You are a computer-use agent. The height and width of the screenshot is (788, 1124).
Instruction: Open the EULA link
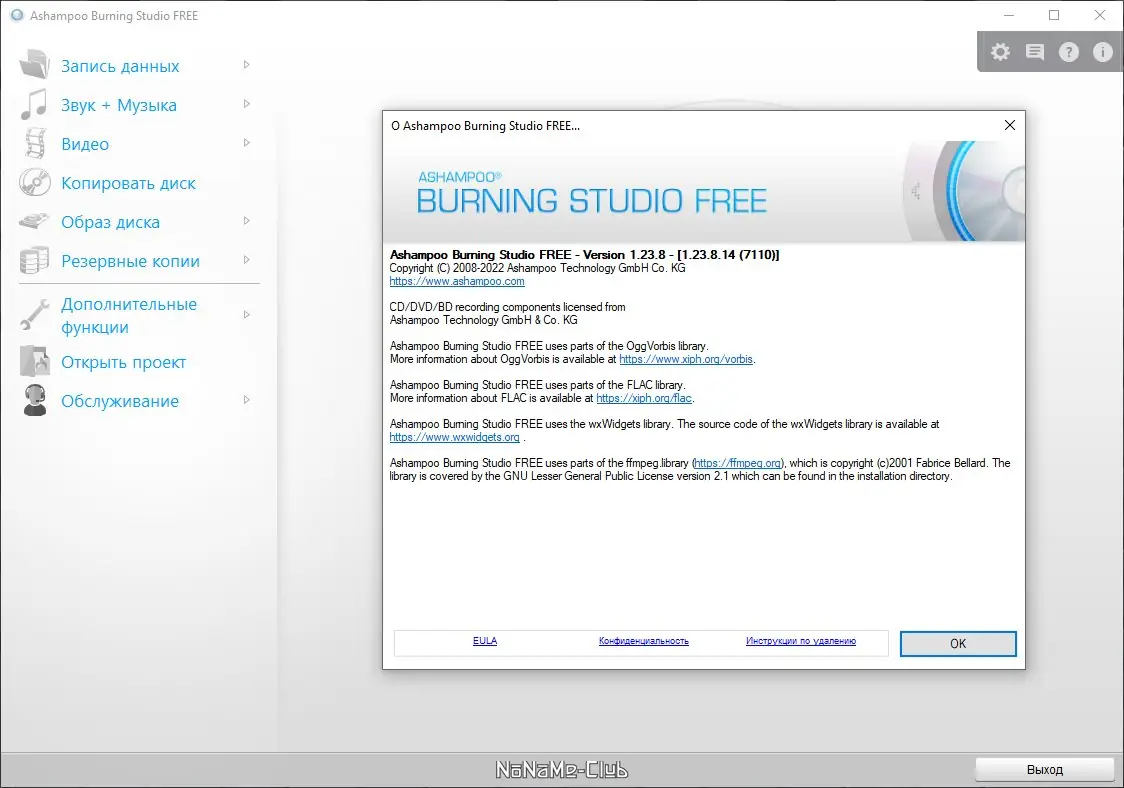[x=485, y=641]
